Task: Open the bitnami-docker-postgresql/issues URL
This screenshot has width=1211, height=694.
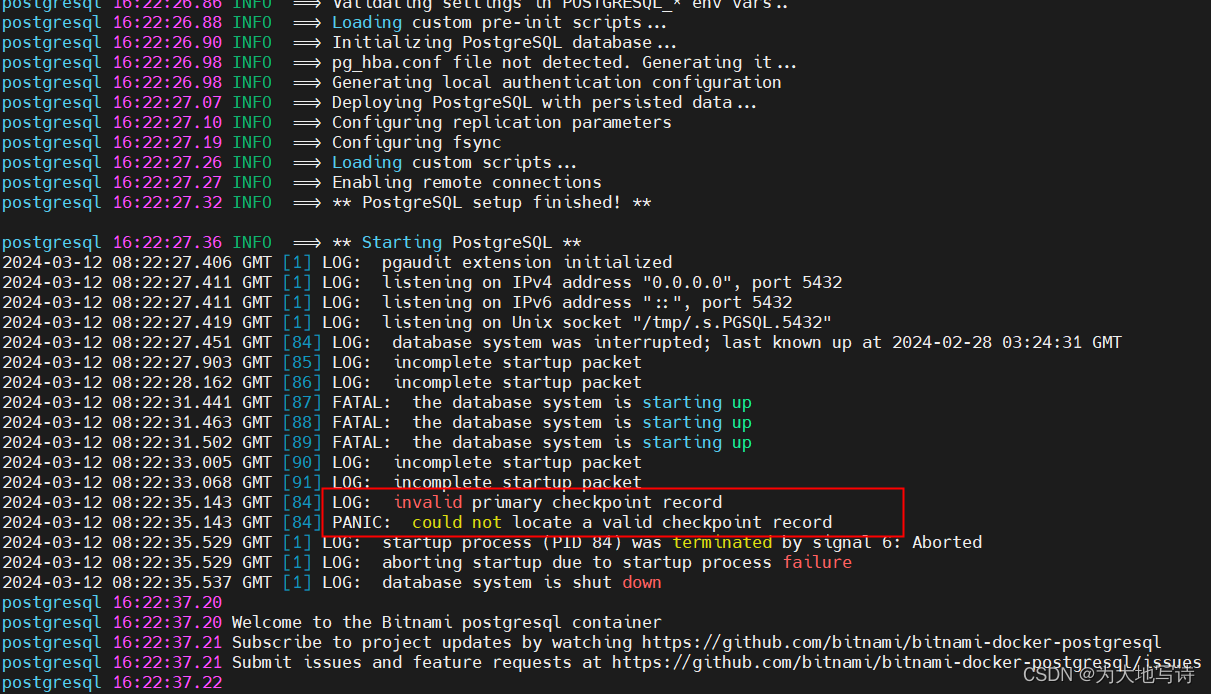Action: 906,662
